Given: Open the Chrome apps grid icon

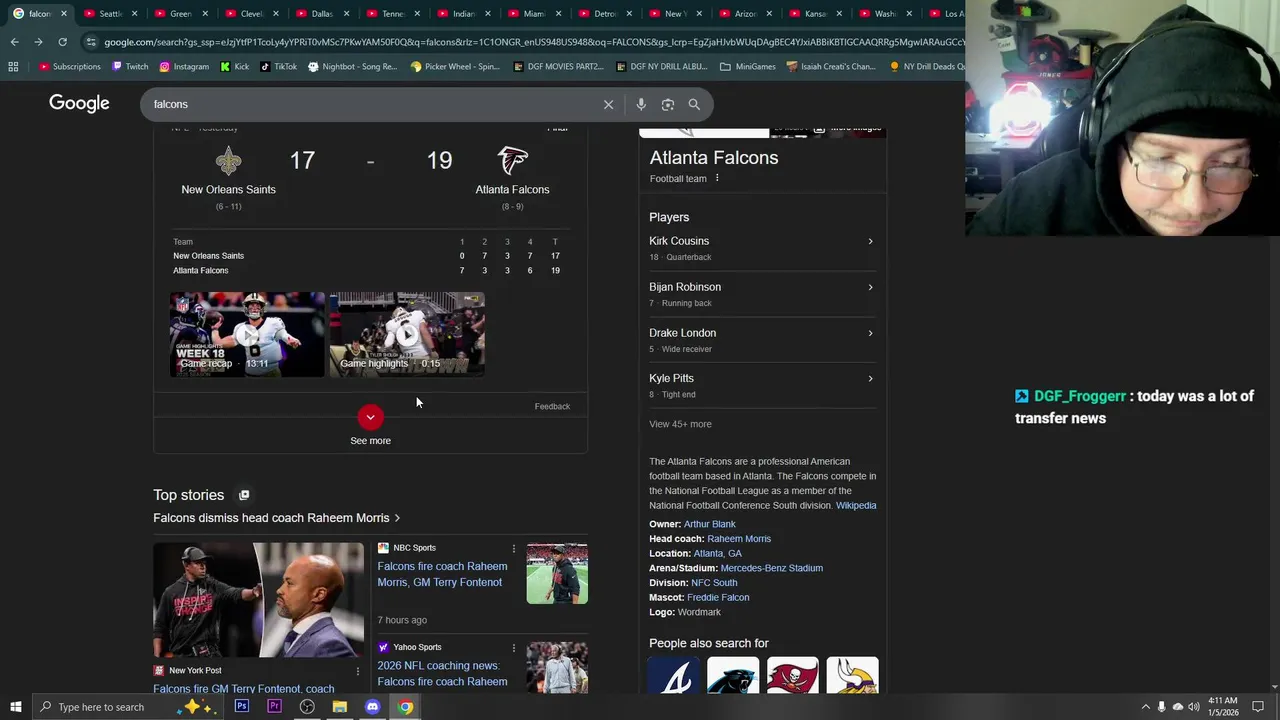Looking at the screenshot, I should point(13,67).
